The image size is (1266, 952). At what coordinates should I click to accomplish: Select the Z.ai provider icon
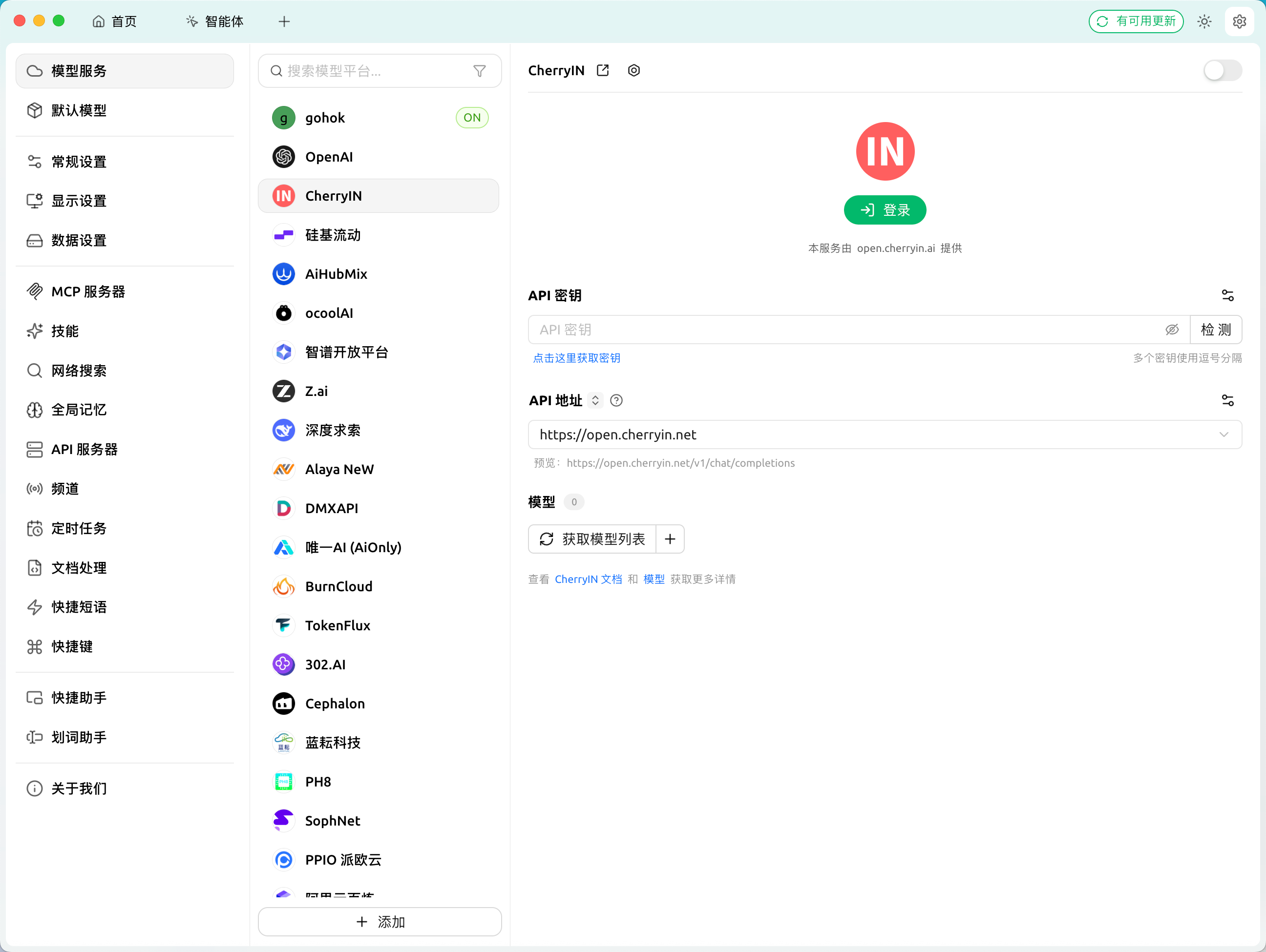click(283, 392)
